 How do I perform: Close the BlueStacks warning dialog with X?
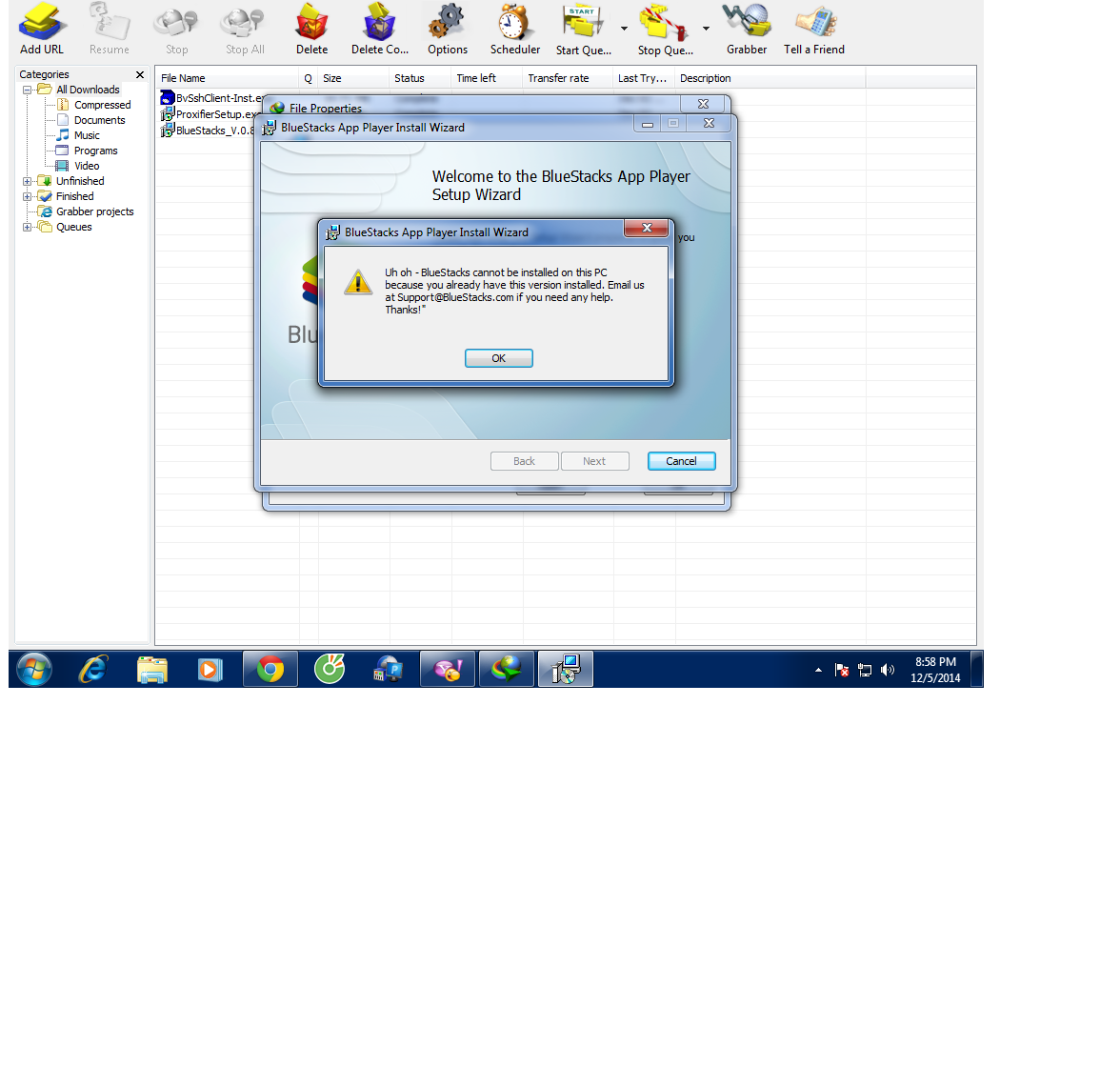coord(647,228)
